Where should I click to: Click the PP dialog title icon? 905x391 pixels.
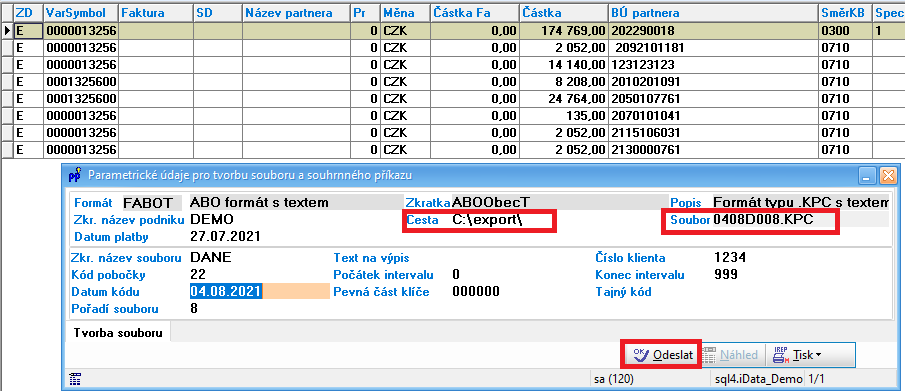click(75, 174)
